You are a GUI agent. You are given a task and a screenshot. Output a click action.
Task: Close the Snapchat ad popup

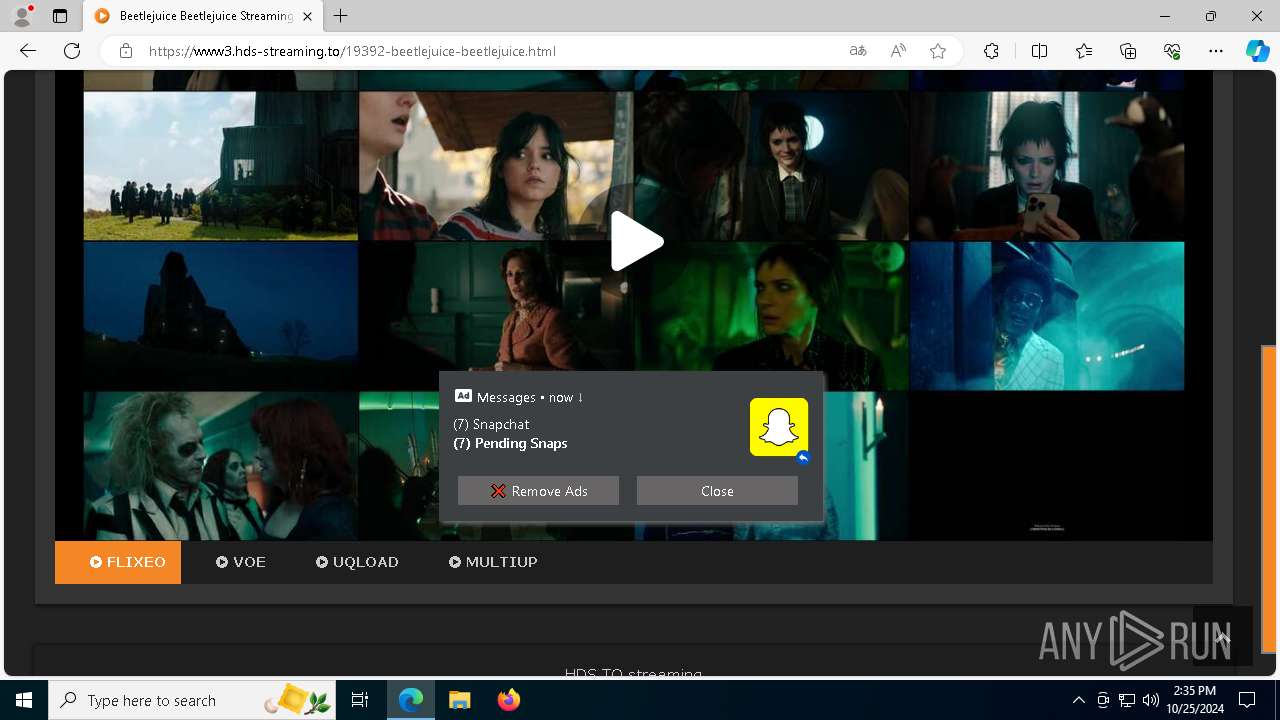coord(717,491)
